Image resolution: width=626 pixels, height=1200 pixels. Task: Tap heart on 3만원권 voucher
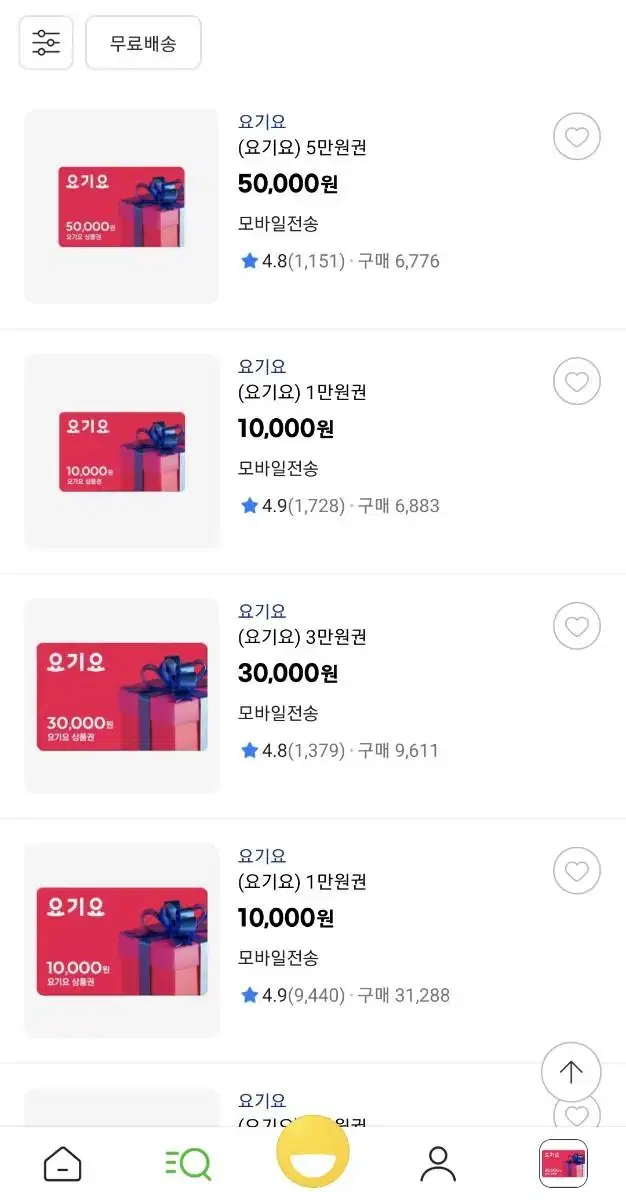(x=576, y=627)
